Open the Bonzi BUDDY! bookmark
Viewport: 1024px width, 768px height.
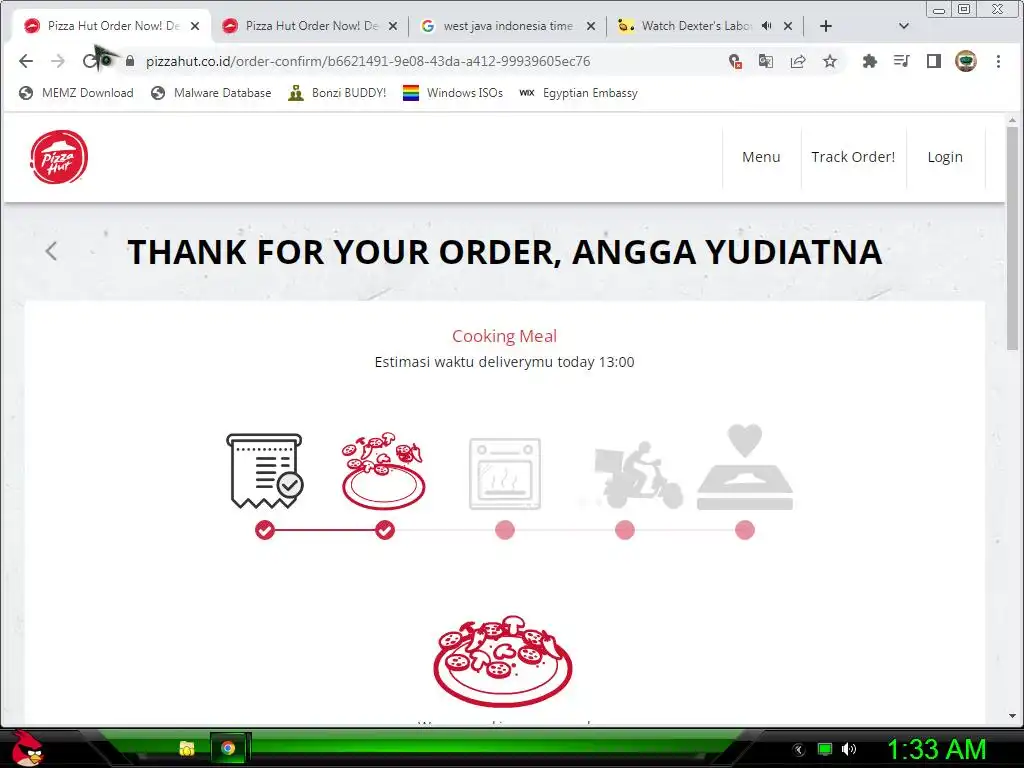point(337,93)
